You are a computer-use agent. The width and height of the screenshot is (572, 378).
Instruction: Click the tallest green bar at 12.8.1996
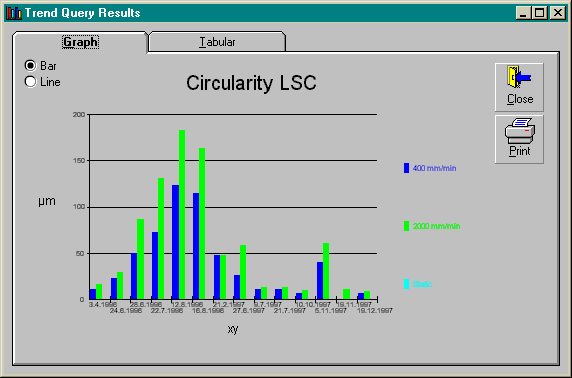pyautogui.click(x=182, y=215)
